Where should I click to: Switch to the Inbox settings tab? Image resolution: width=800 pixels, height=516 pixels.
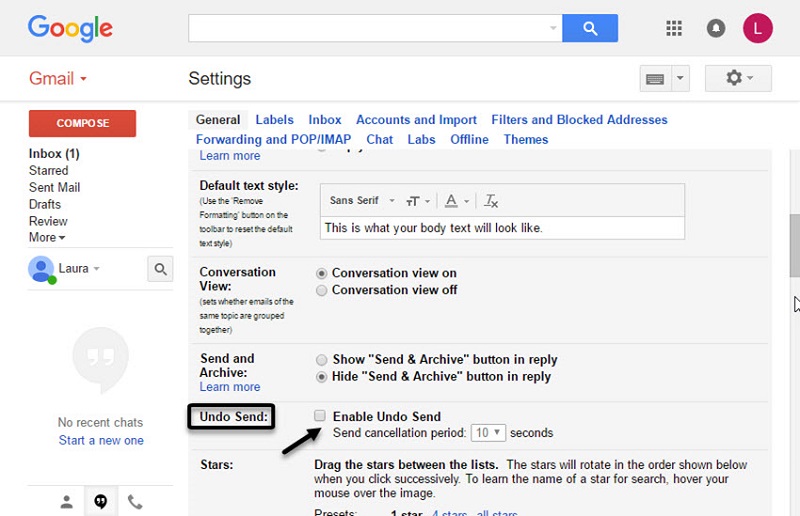pyautogui.click(x=324, y=120)
